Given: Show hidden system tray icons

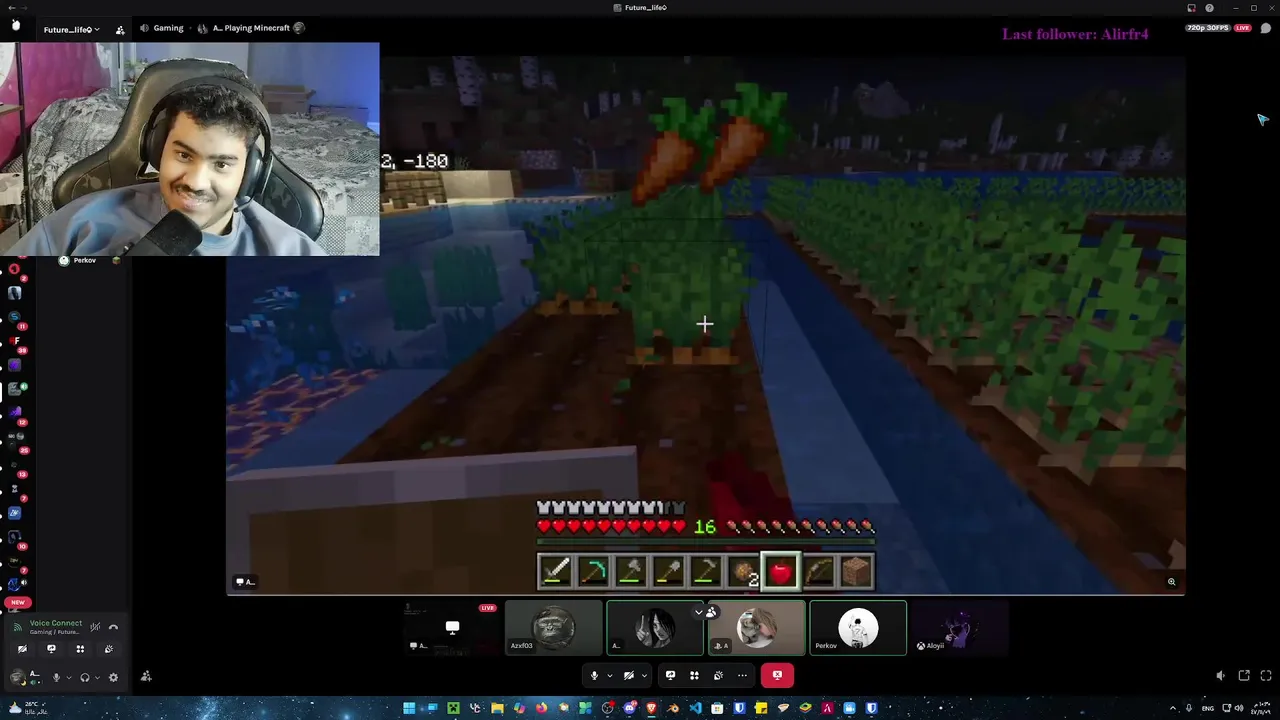Looking at the screenshot, I should [x=1174, y=708].
